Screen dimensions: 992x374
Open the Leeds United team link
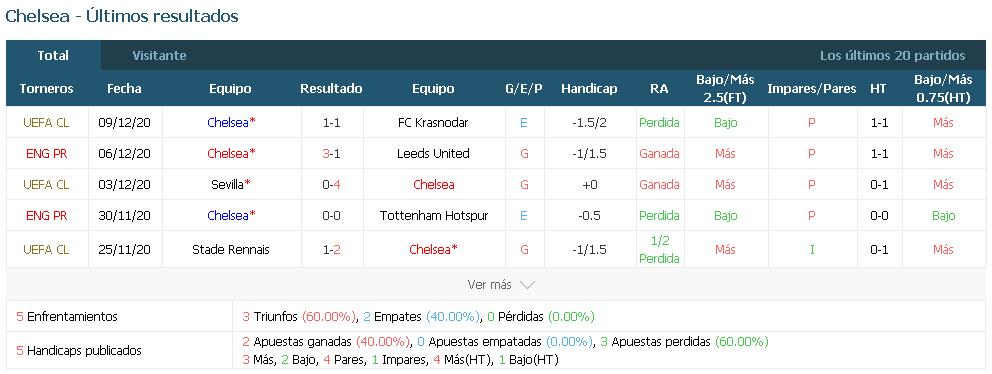(x=433, y=154)
